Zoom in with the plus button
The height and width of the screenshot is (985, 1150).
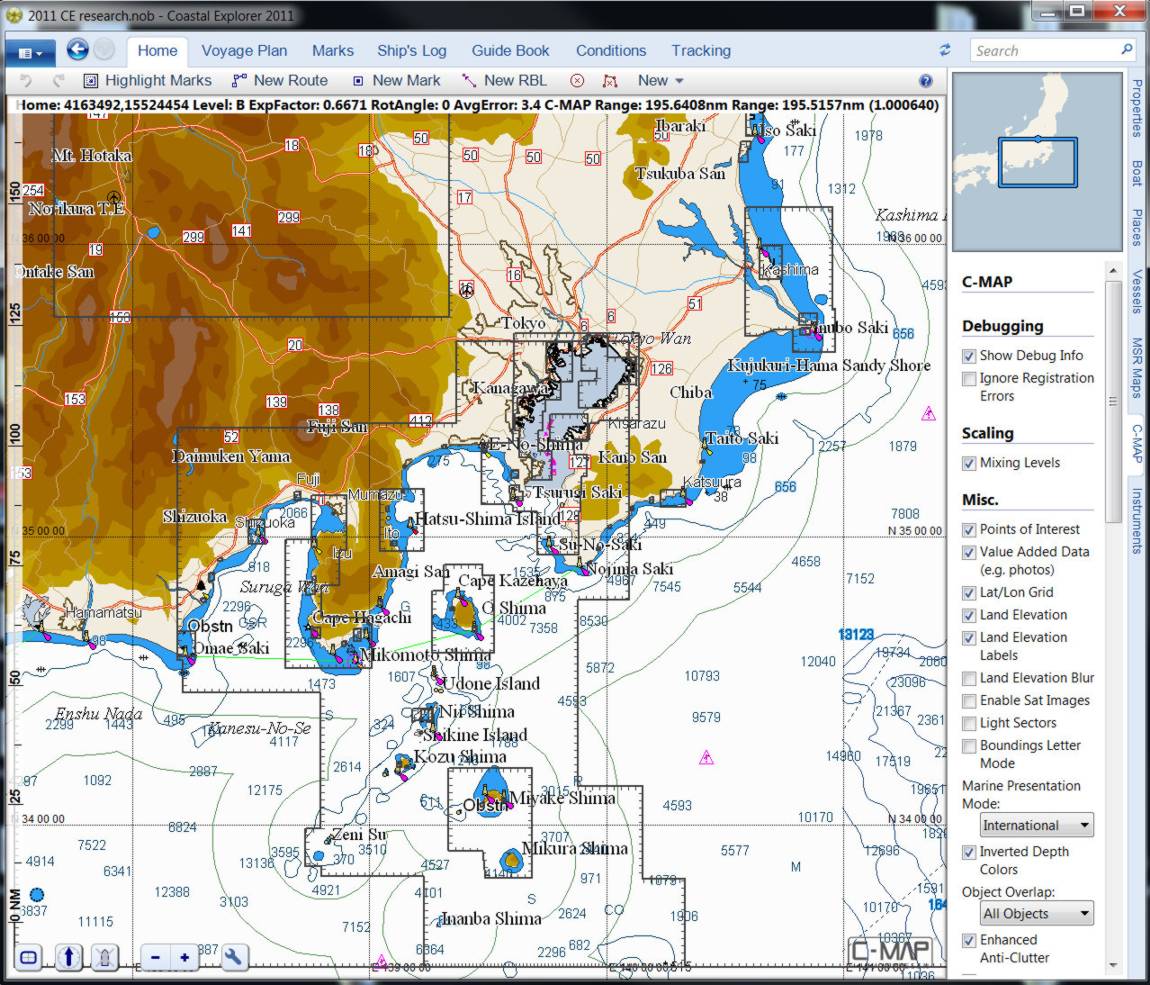click(184, 957)
